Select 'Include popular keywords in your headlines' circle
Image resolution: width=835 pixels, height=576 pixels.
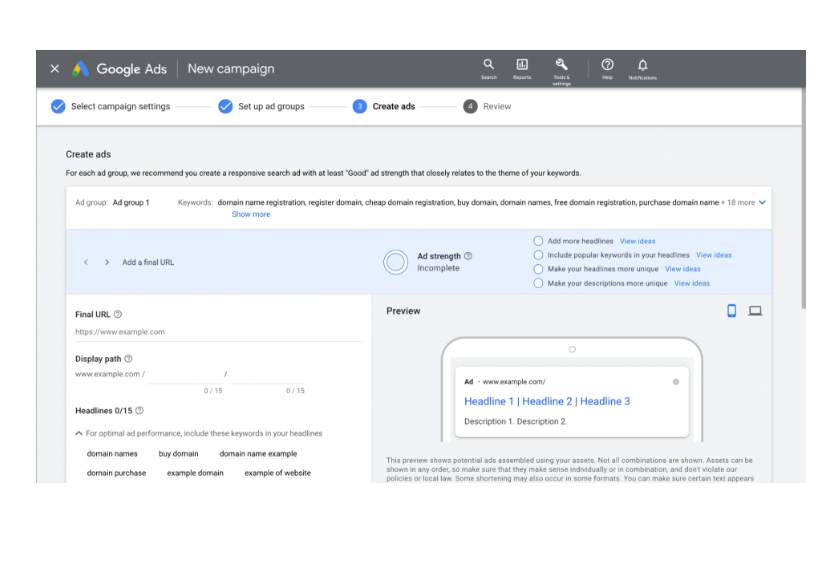pos(538,255)
